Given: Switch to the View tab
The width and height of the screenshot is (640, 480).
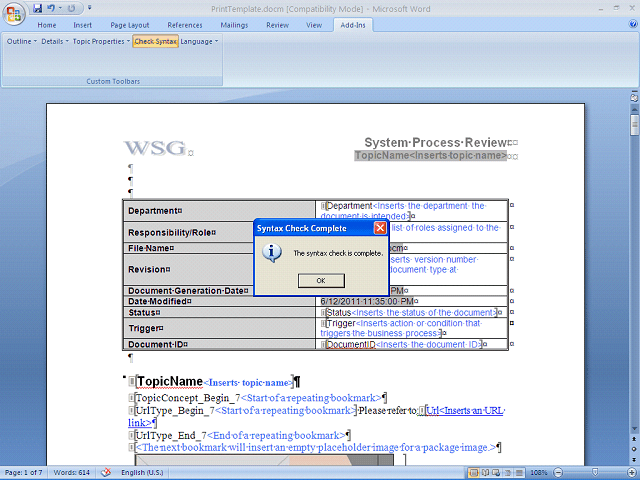Looking at the screenshot, I should (x=314, y=25).
